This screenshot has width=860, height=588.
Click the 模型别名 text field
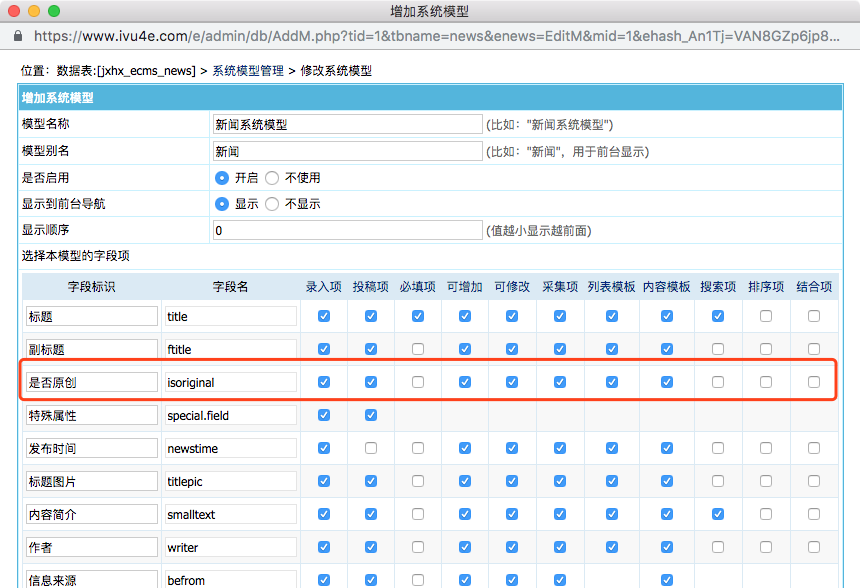coord(347,152)
